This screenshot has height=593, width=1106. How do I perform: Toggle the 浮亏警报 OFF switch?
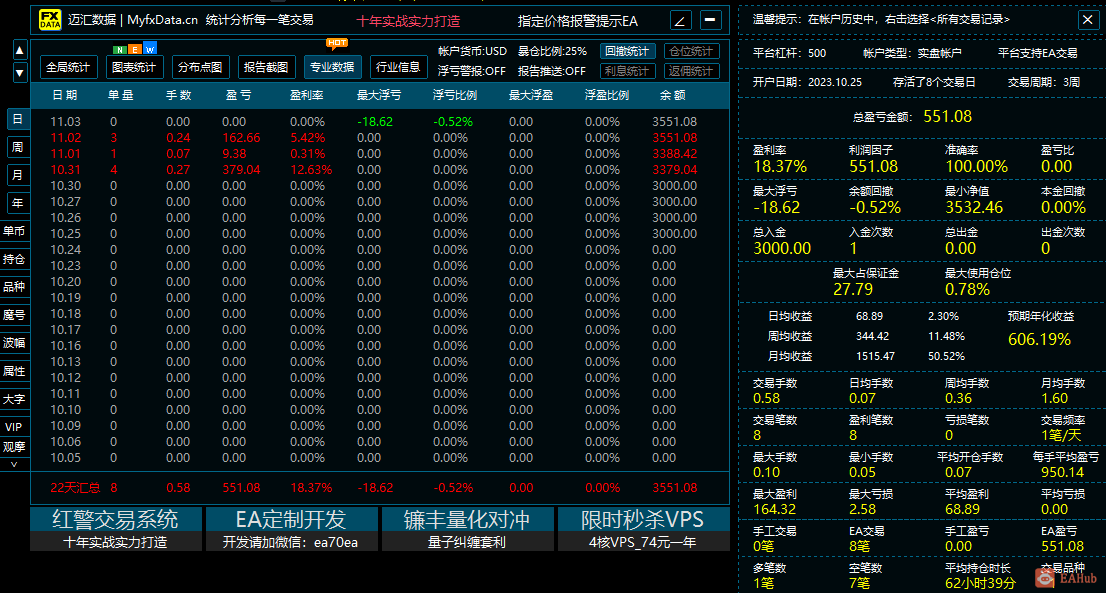click(x=472, y=71)
